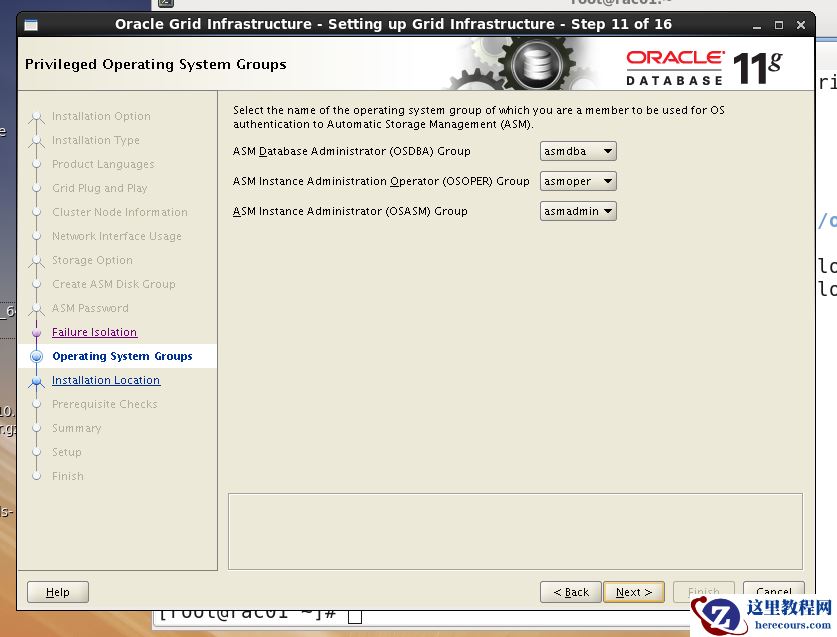The width and height of the screenshot is (837, 637).
Task: Click the Product Languages step label
Action: click(x=103, y=164)
